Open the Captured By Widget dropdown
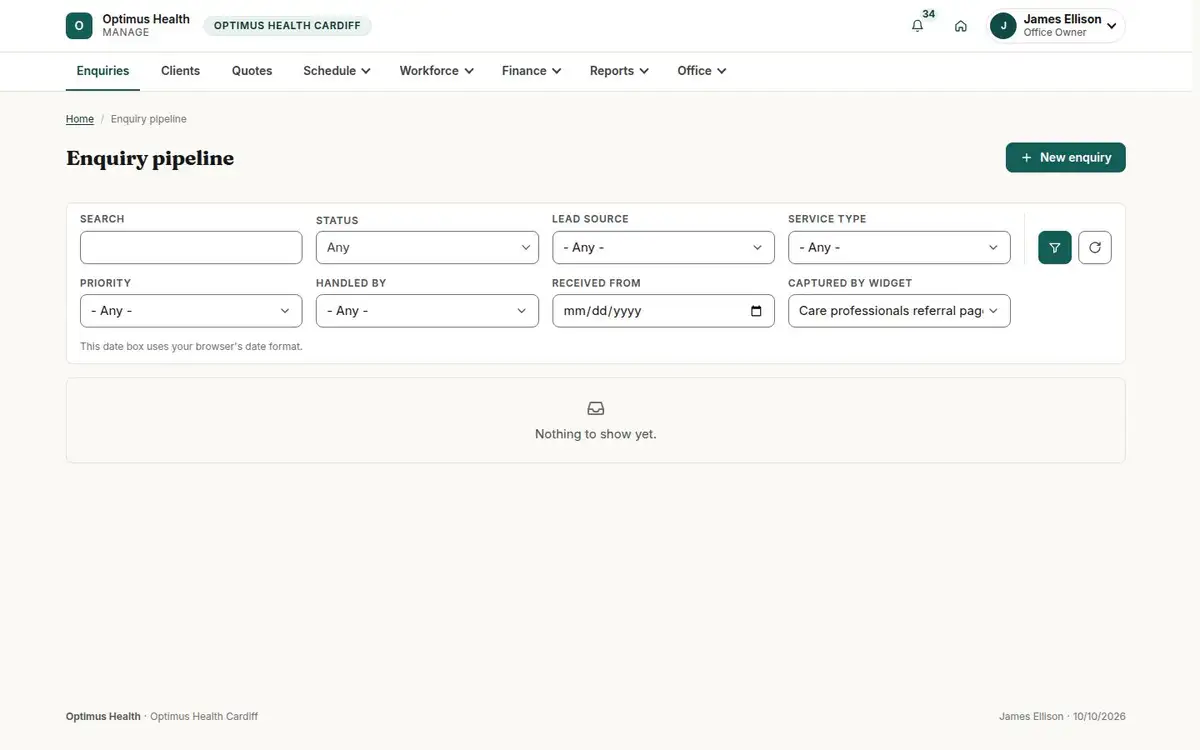The image size is (1200, 750). pyautogui.click(x=899, y=311)
